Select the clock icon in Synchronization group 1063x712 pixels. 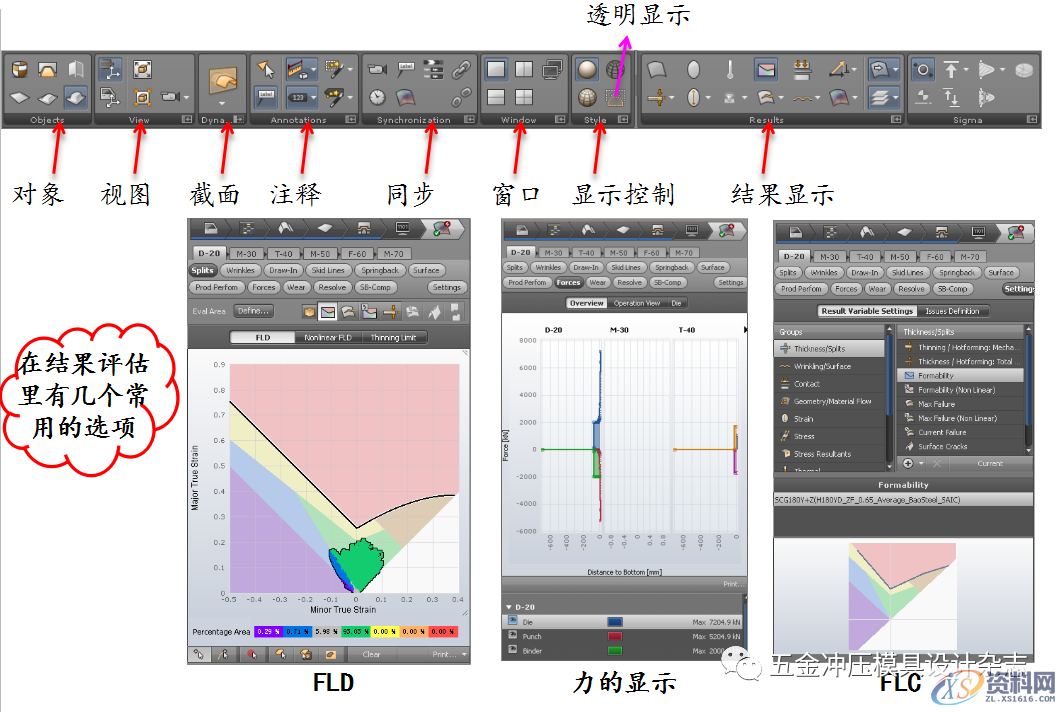point(377,96)
